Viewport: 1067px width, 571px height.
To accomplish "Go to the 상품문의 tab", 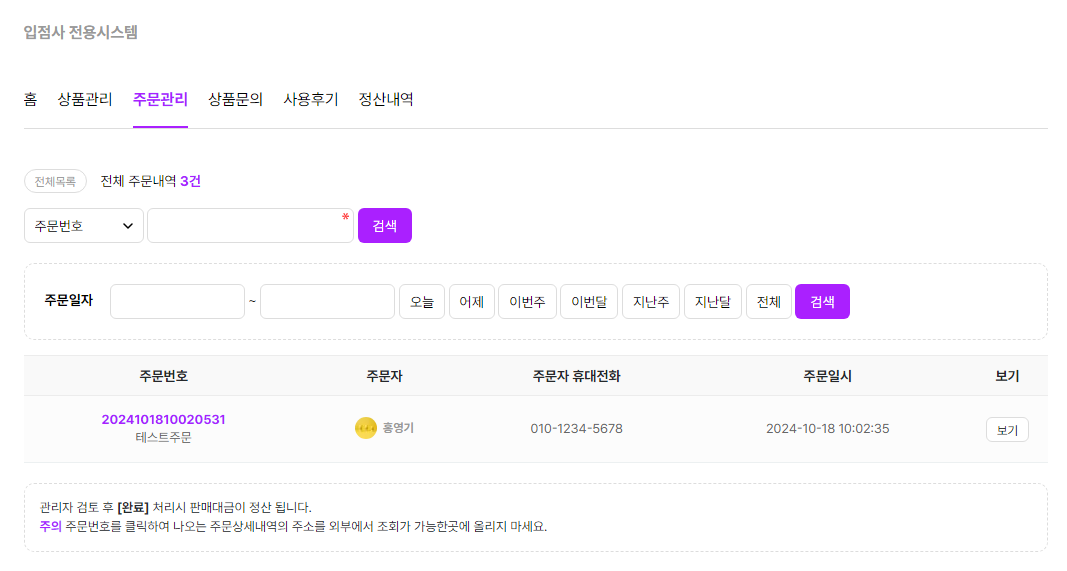I will pyautogui.click(x=235, y=99).
